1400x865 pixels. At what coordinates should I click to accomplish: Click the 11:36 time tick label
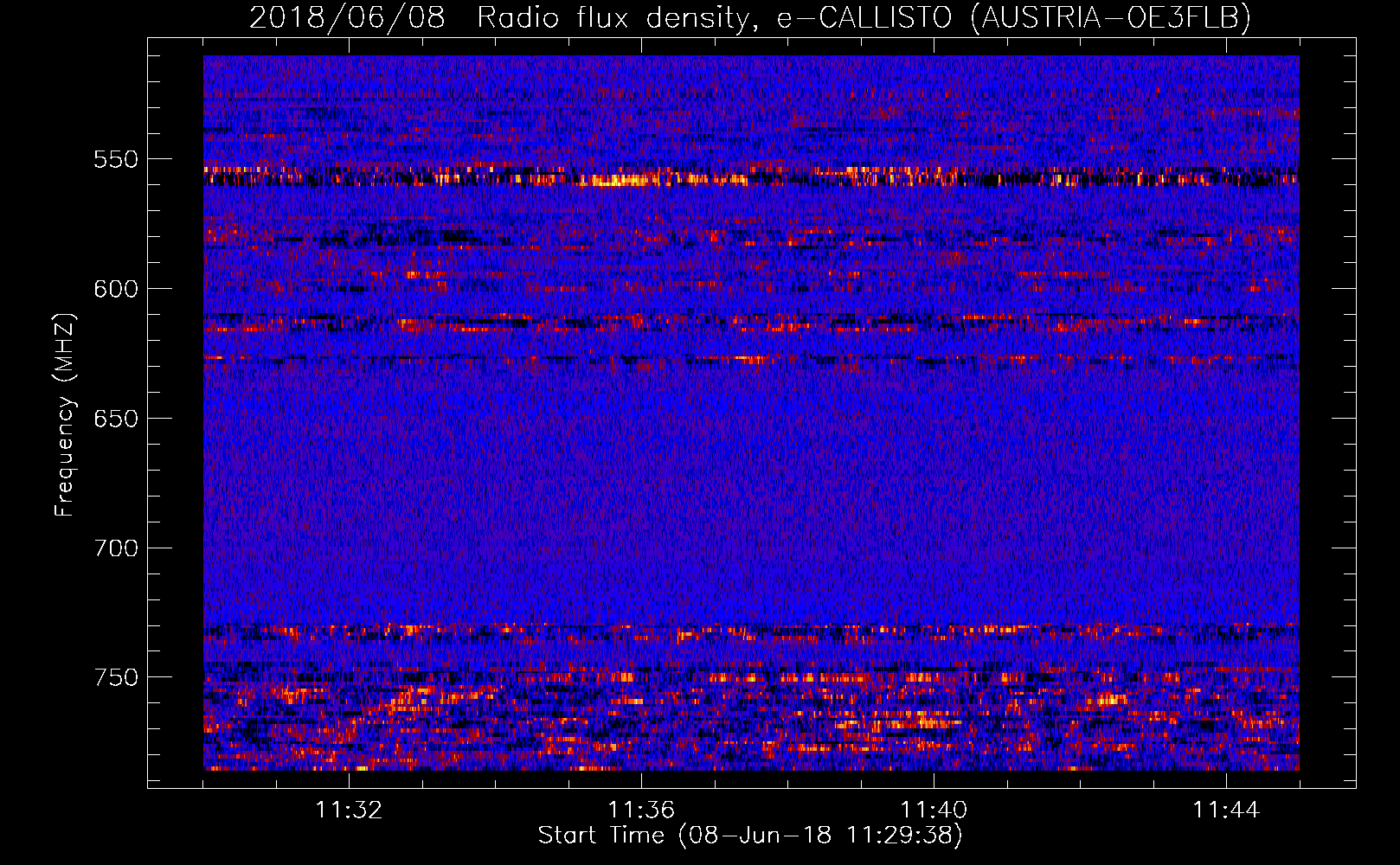tap(641, 811)
